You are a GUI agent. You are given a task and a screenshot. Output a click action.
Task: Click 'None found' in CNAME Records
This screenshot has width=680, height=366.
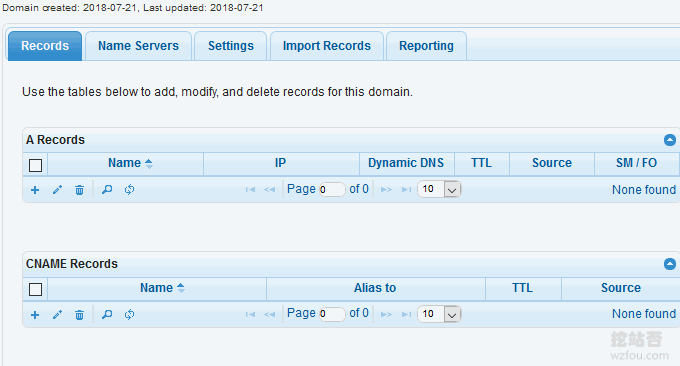coord(644,314)
